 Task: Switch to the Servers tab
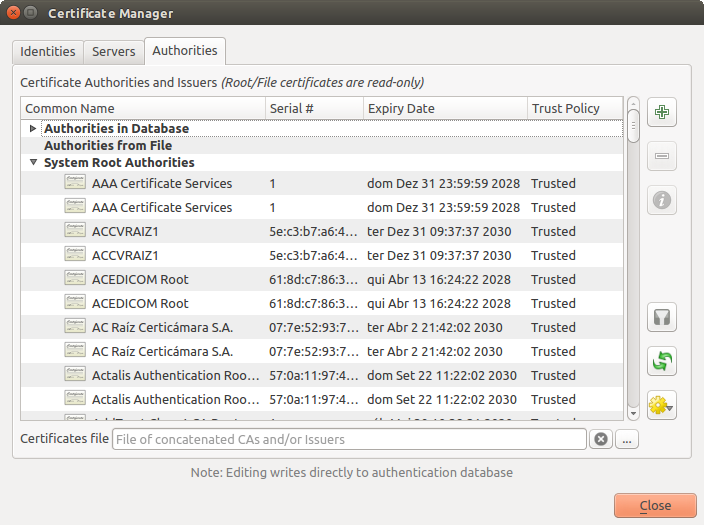[x=113, y=52]
